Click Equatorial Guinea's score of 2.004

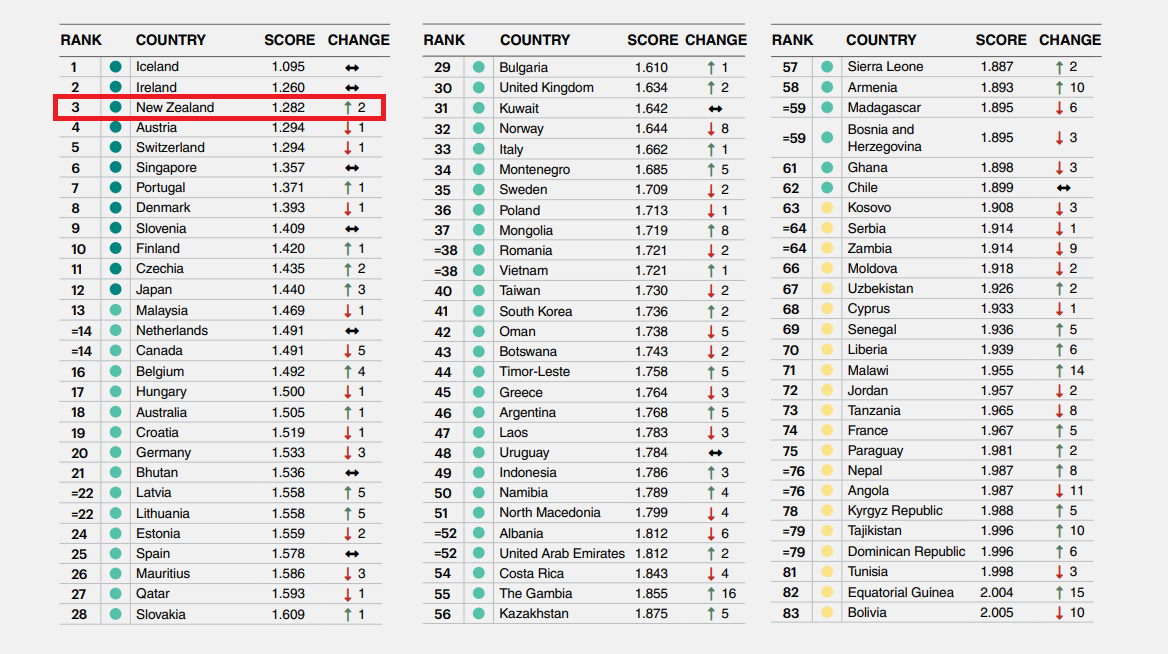tap(997, 592)
